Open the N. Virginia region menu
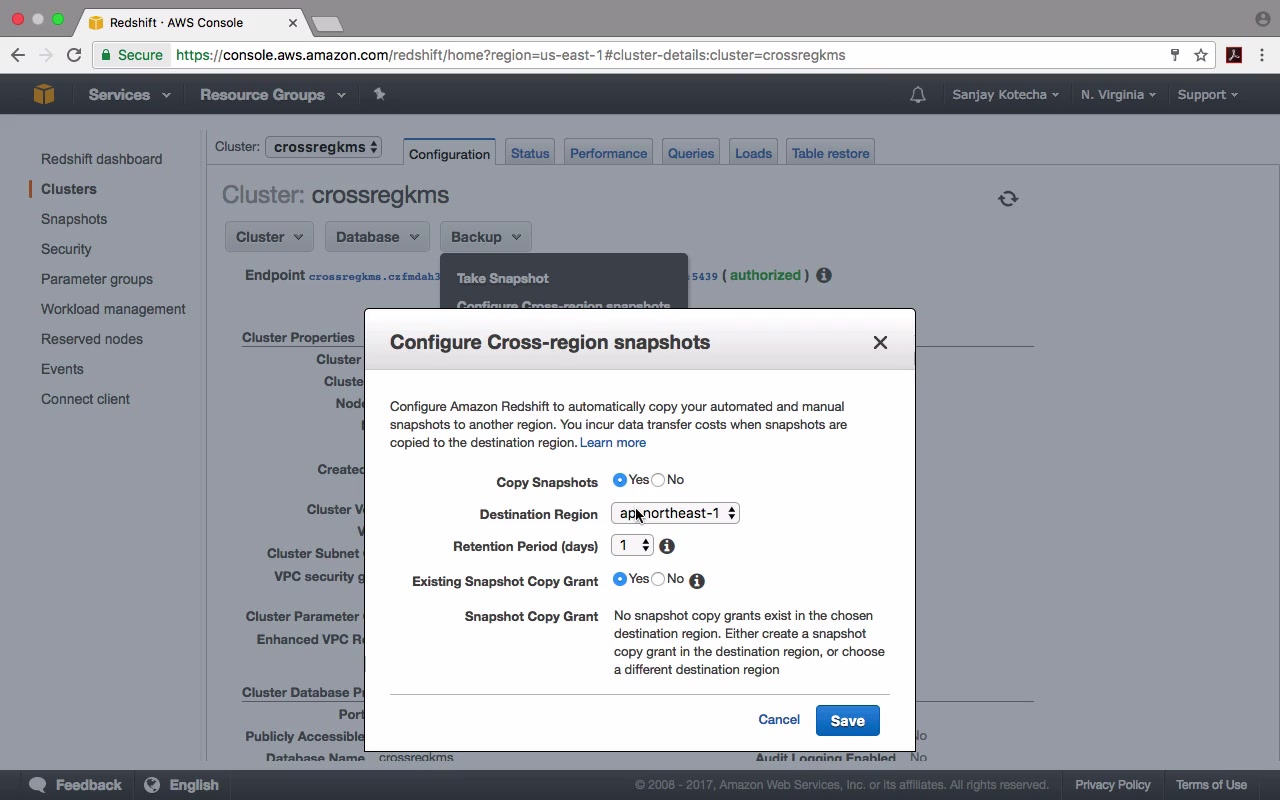Image resolution: width=1280 pixels, height=800 pixels. (x=1118, y=95)
